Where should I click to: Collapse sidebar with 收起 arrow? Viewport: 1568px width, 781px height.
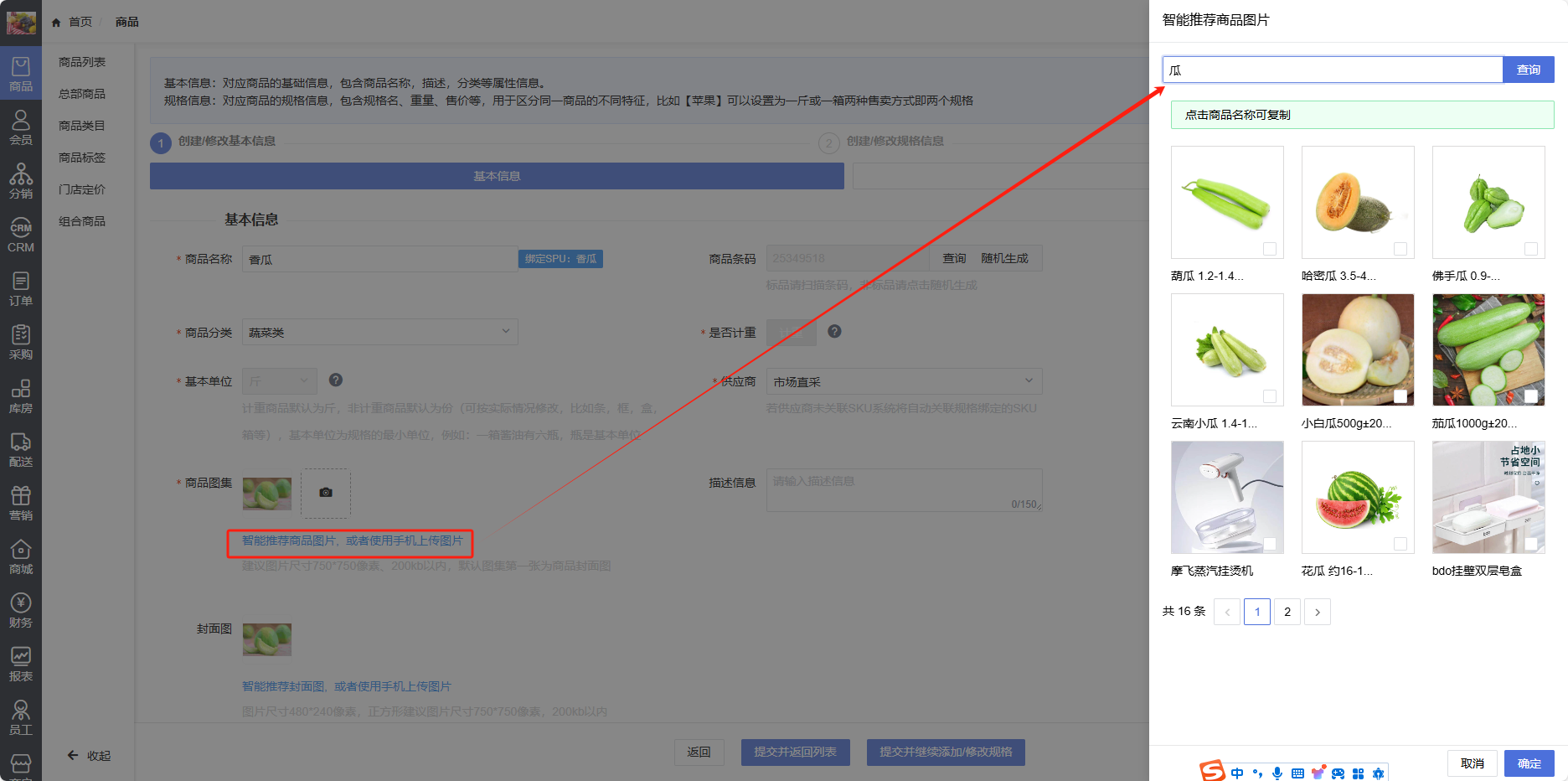pos(89,755)
